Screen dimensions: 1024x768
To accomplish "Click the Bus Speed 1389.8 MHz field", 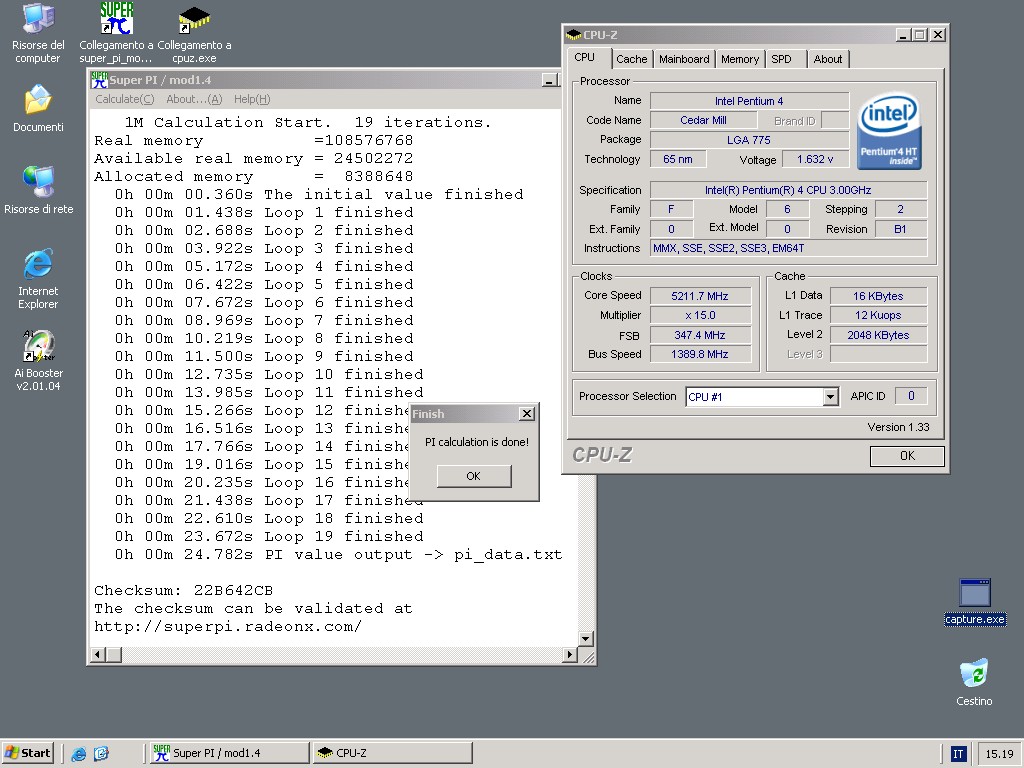I will [700, 354].
